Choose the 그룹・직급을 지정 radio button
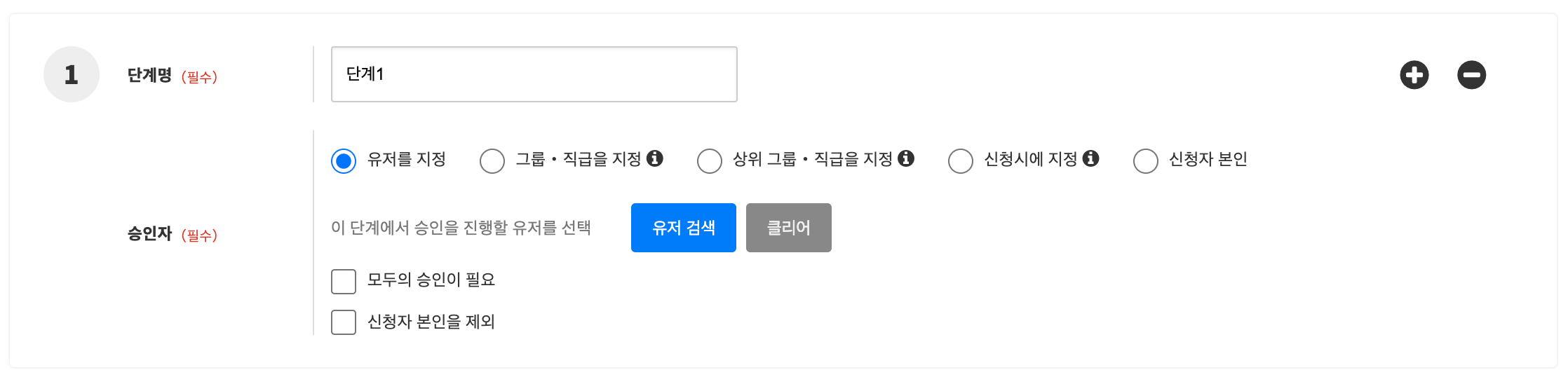The width and height of the screenshot is (1568, 377). pyautogui.click(x=492, y=160)
